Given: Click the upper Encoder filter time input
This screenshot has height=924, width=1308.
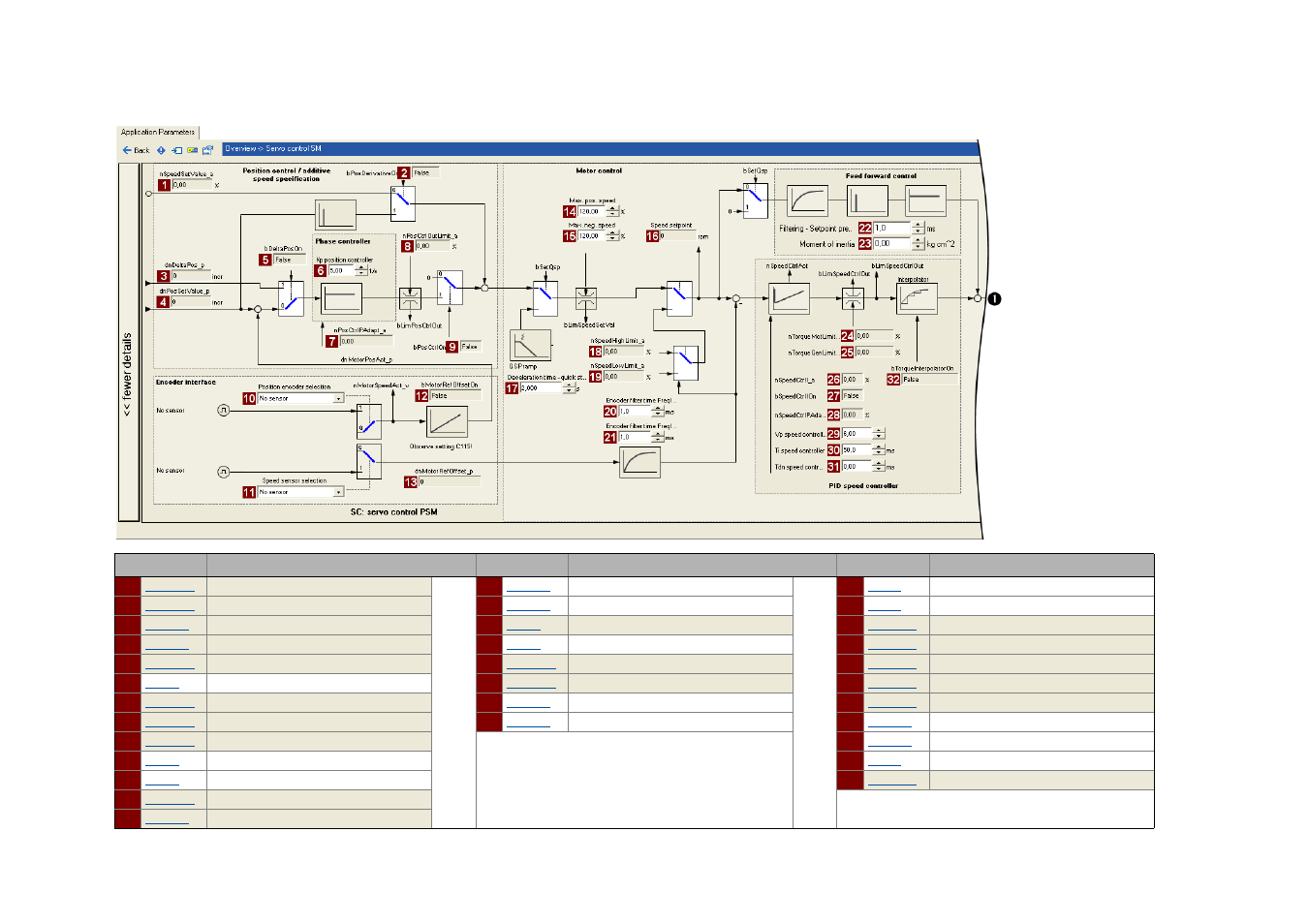Looking at the screenshot, I should (635, 412).
